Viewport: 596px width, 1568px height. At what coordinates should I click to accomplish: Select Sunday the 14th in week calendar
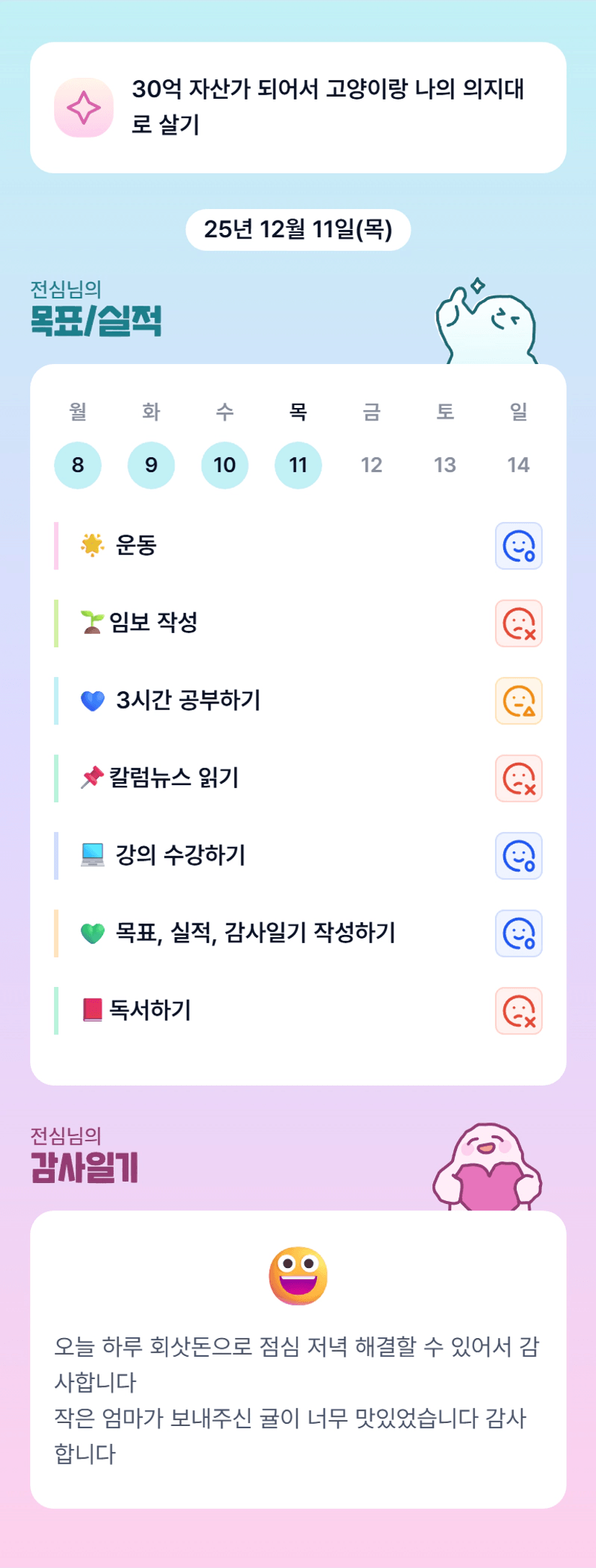[518, 465]
